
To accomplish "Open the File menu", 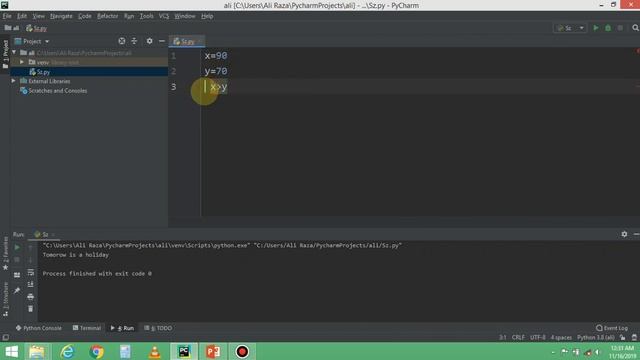I will pos(7,16).
